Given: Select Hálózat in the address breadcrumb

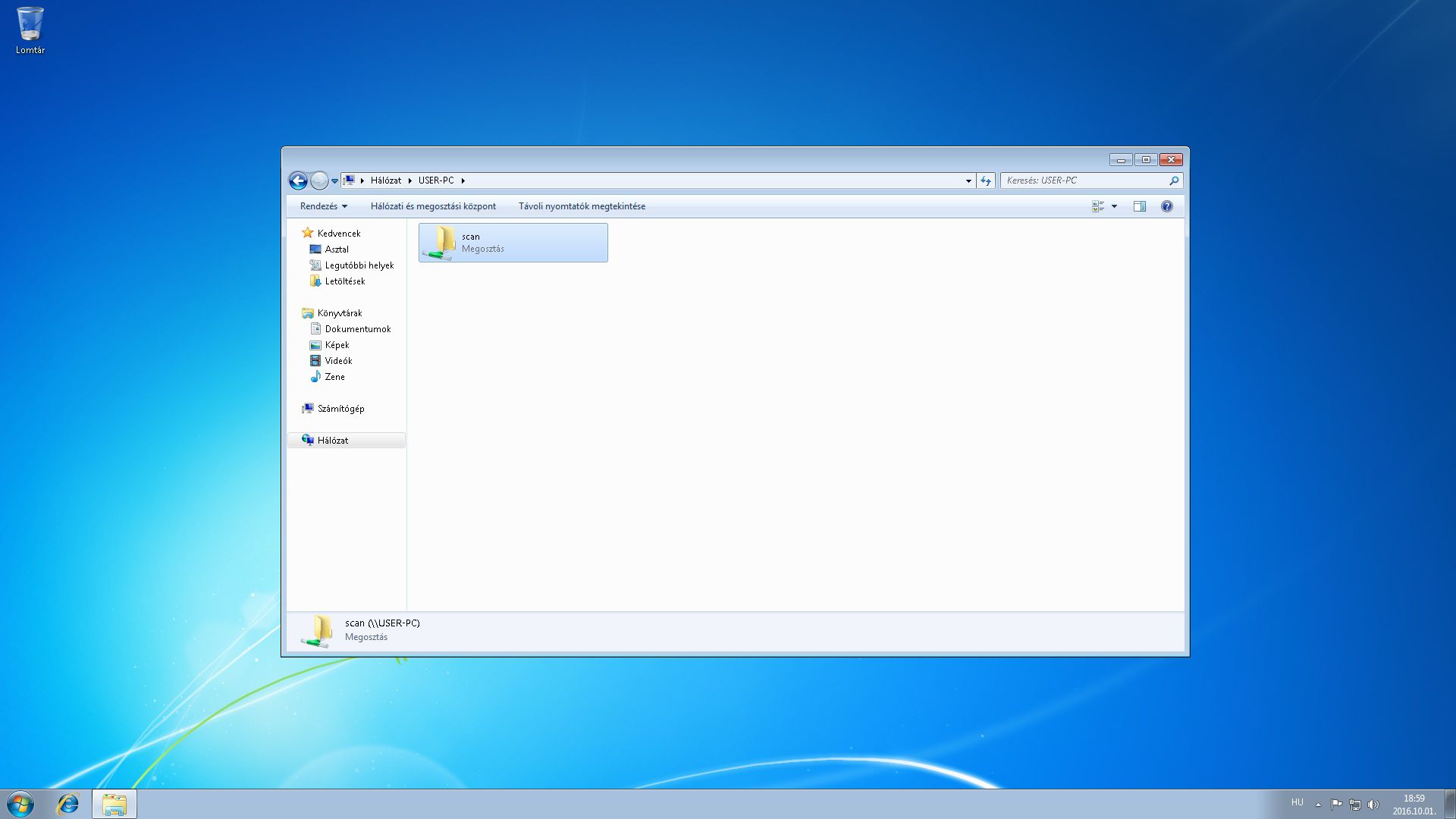Looking at the screenshot, I should [x=385, y=180].
